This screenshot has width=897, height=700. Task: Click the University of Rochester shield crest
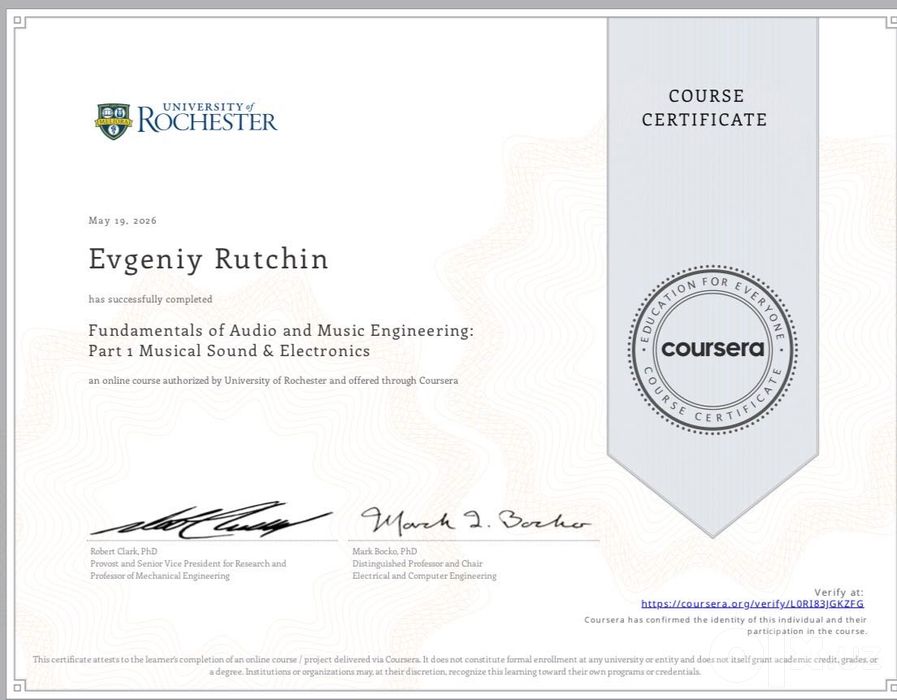[x=113, y=121]
